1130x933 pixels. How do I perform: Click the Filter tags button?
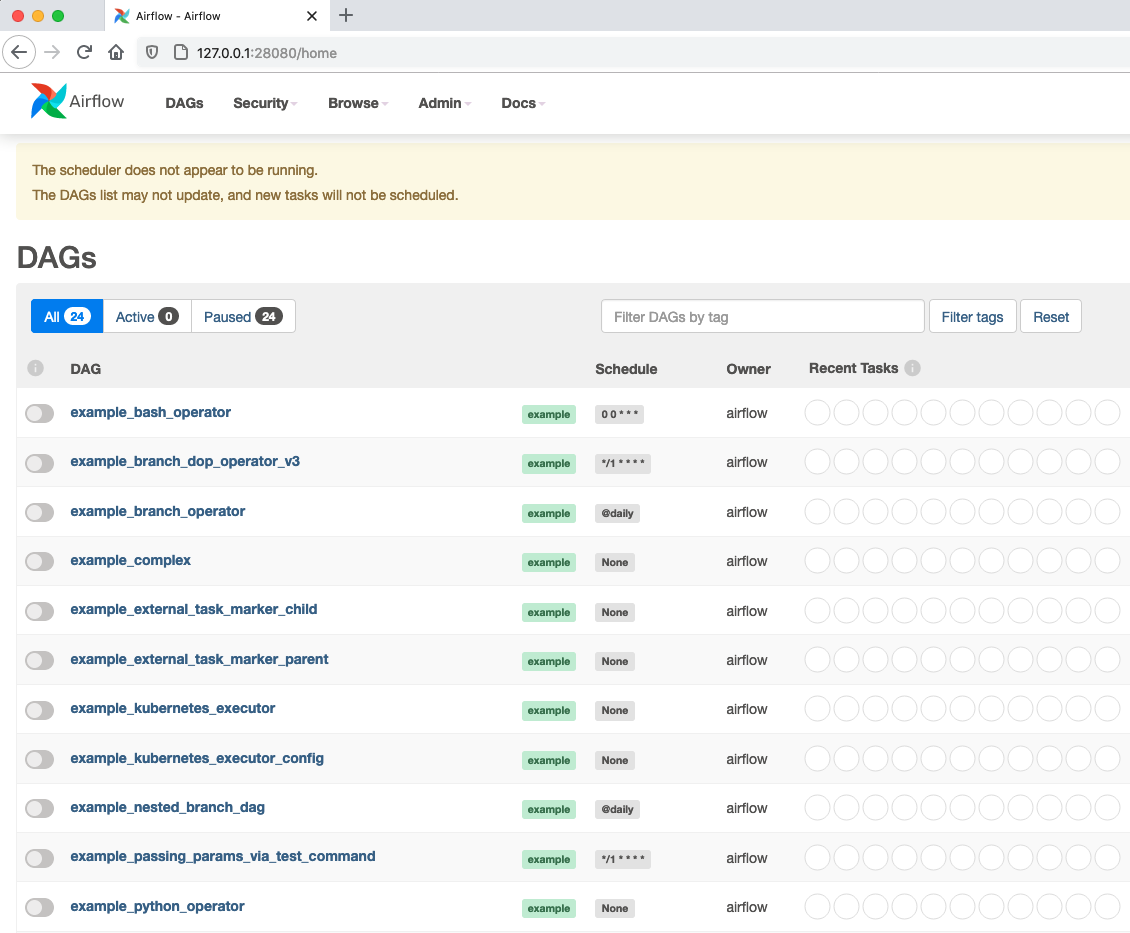(972, 317)
